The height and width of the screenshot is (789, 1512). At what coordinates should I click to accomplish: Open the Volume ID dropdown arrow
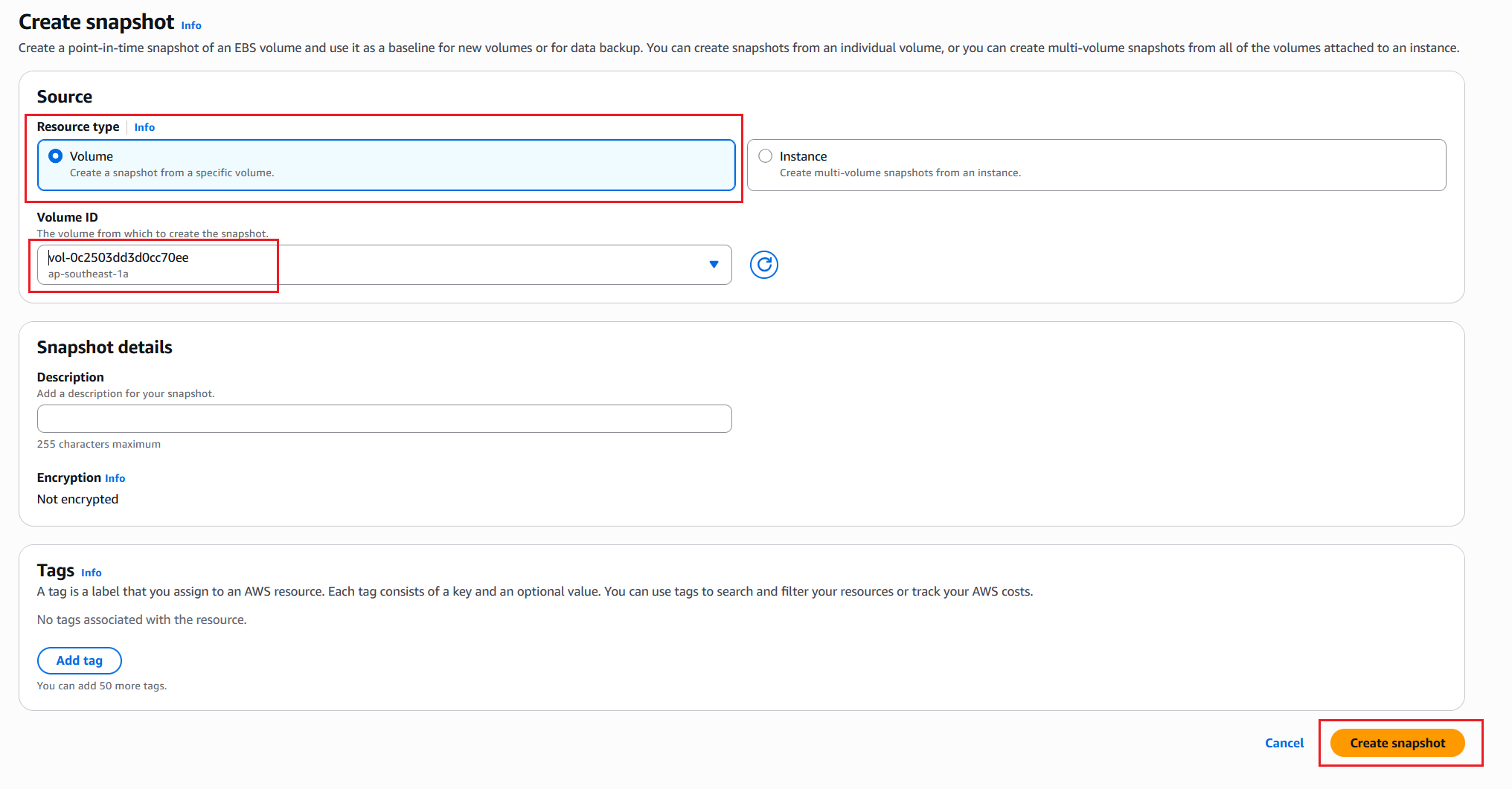point(714,265)
